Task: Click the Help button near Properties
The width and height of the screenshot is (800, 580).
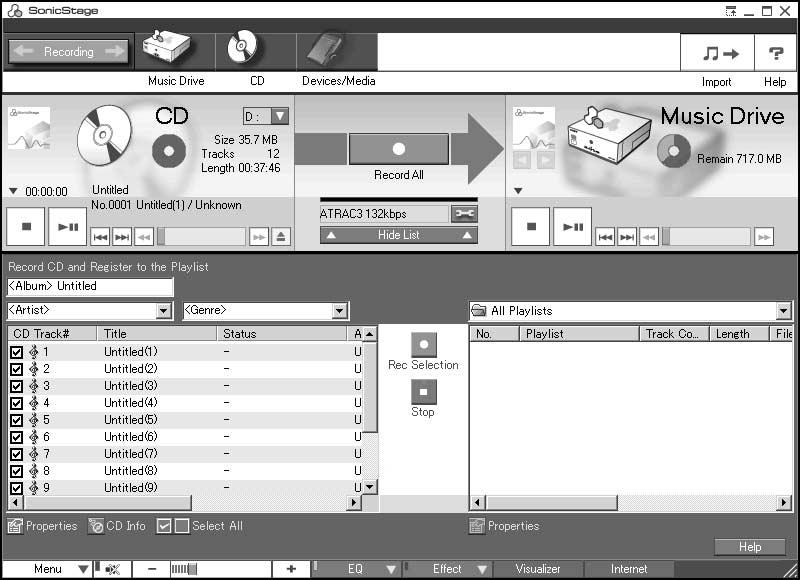Action: 749,547
